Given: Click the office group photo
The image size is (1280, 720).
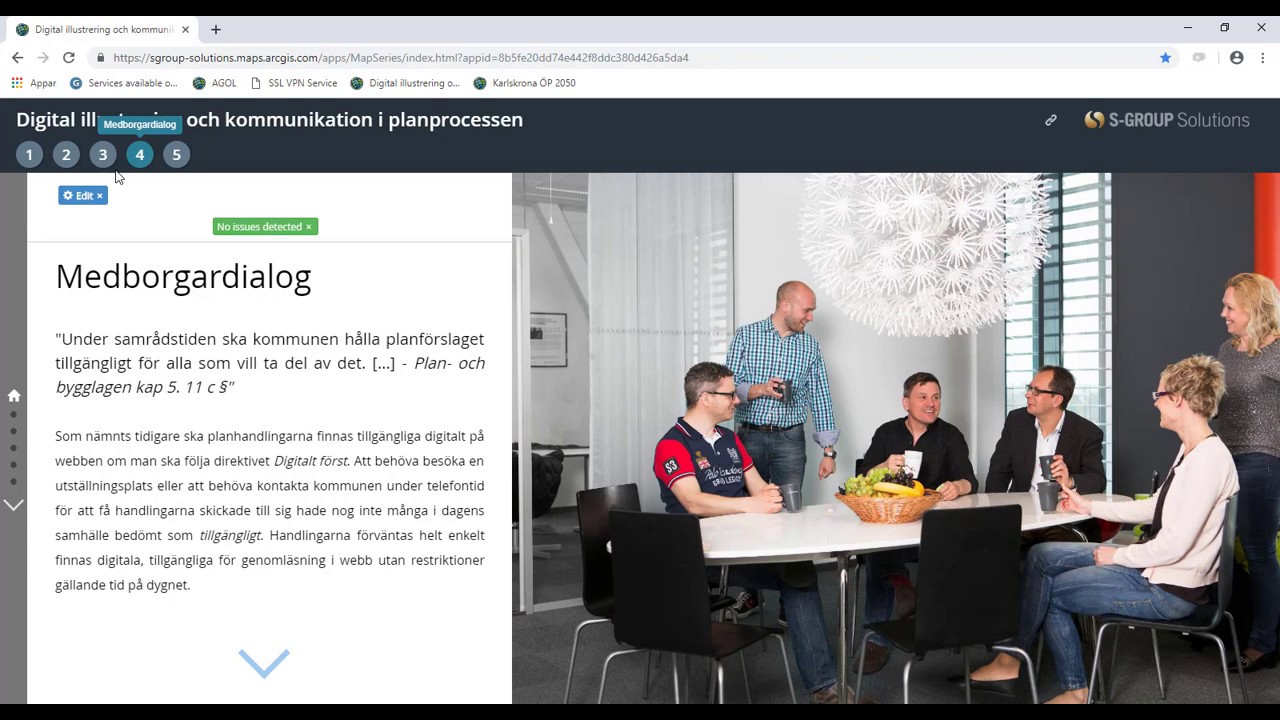Looking at the screenshot, I should pos(896,438).
